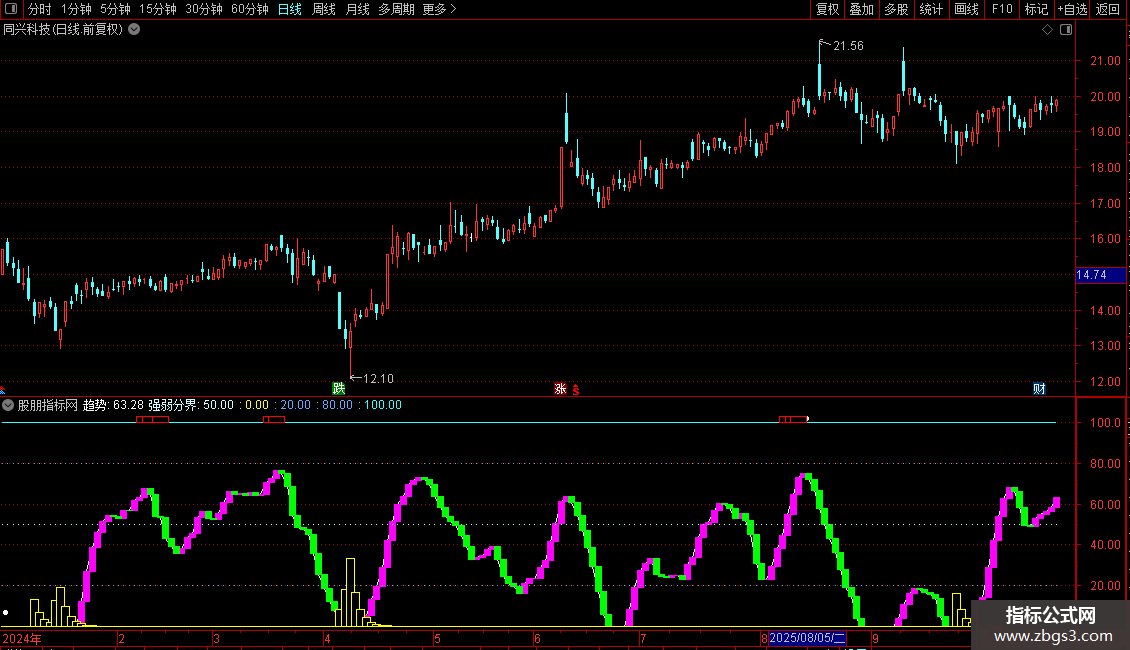Click month 6 on the time axis
Viewport: 1130px width, 650px height.
(x=538, y=638)
